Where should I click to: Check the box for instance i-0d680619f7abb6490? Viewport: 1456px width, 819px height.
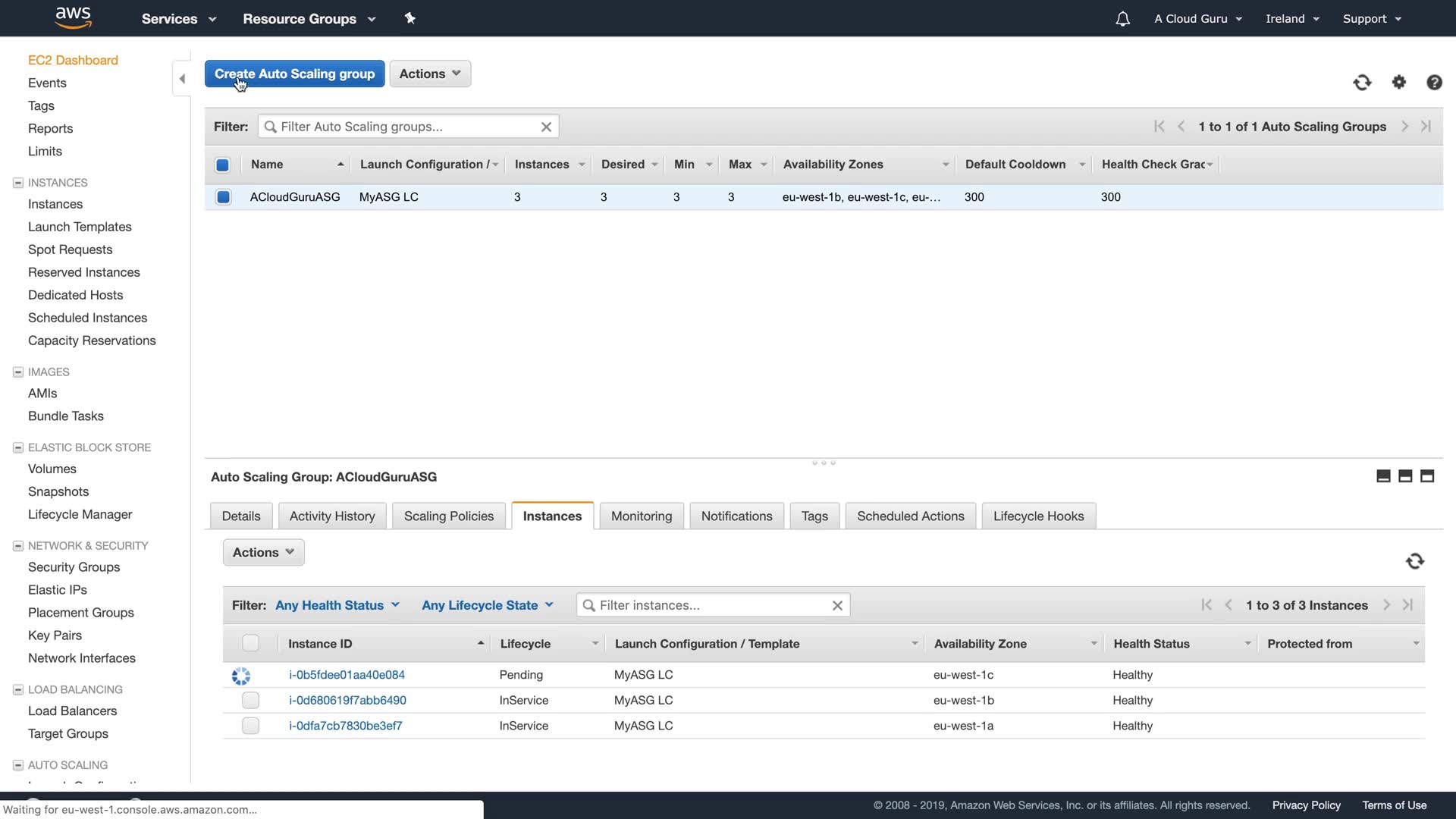coord(250,700)
